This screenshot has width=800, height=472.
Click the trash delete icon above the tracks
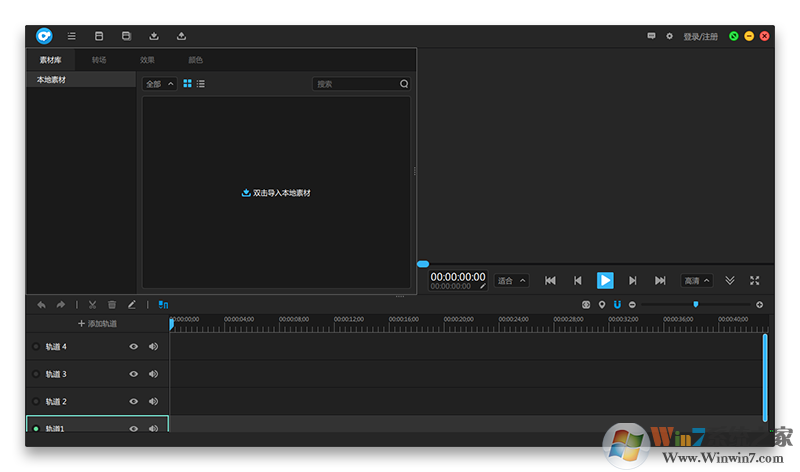click(x=112, y=304)
